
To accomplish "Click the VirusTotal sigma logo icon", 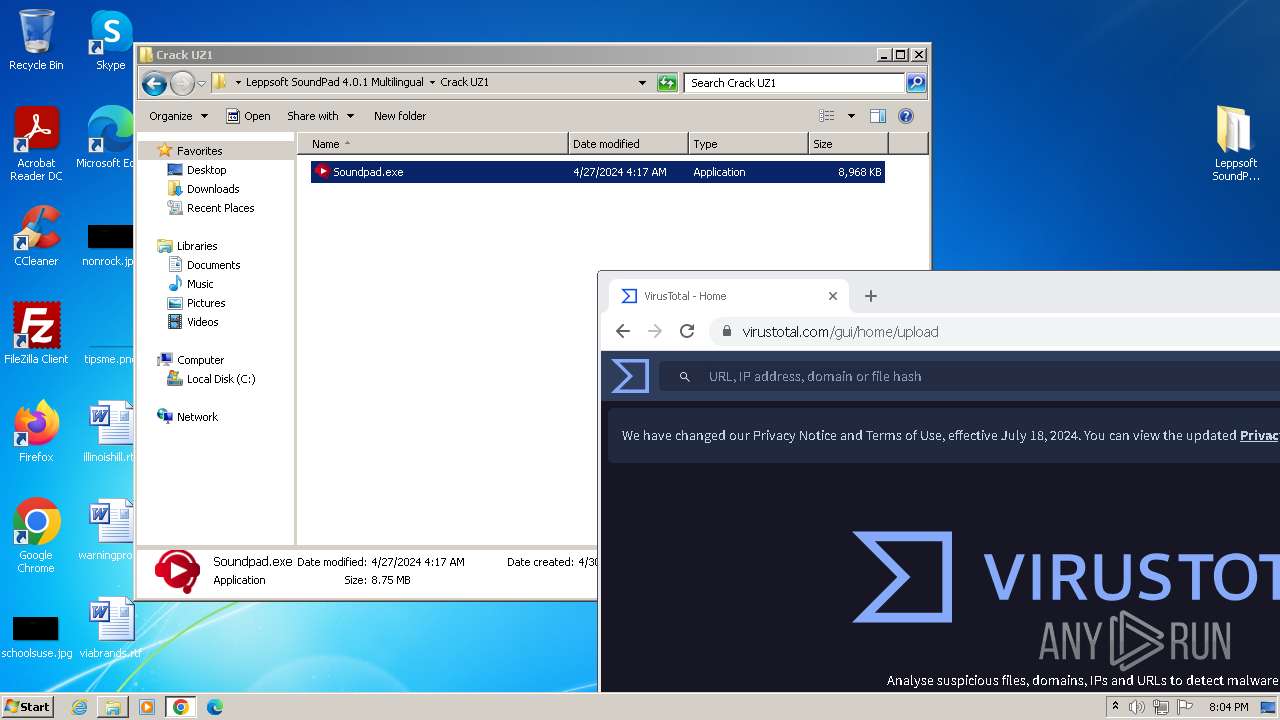I will click(x=630, y=376).
